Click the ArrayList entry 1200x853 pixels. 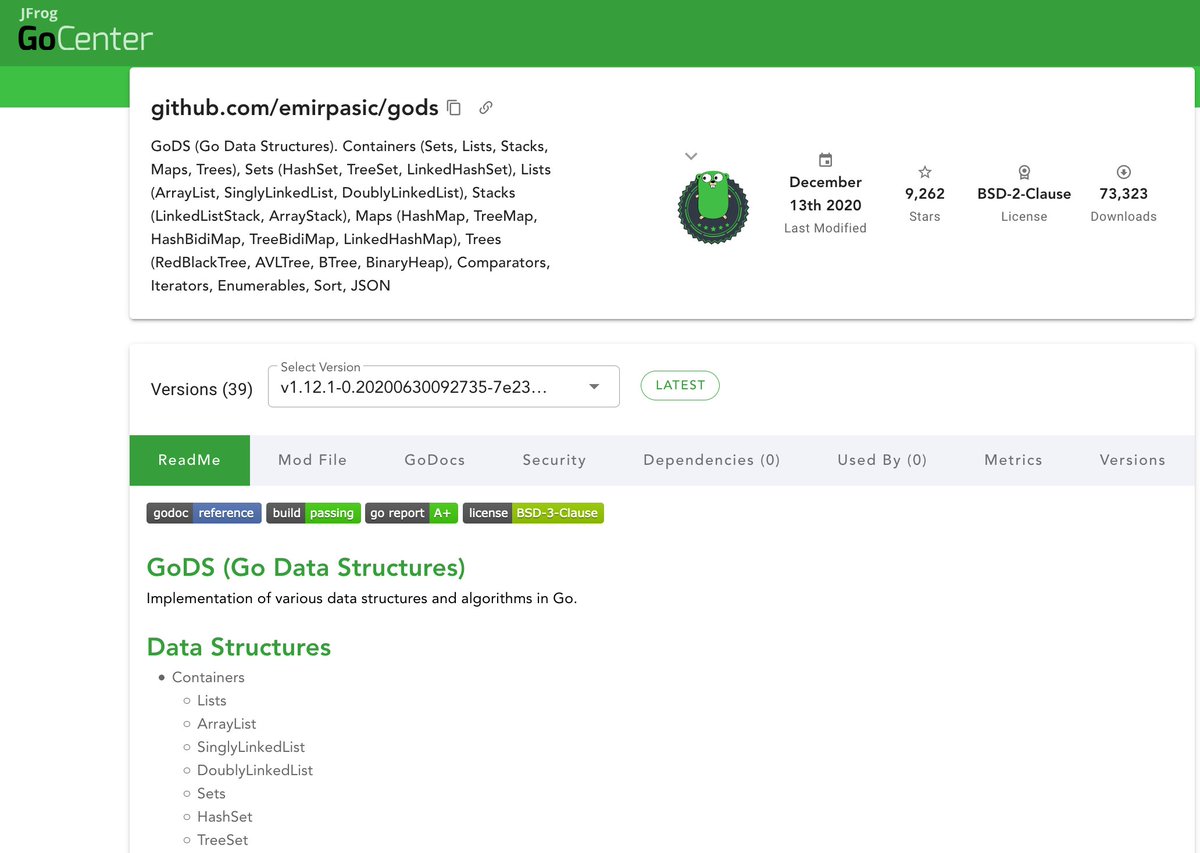[x=227, y=723]
